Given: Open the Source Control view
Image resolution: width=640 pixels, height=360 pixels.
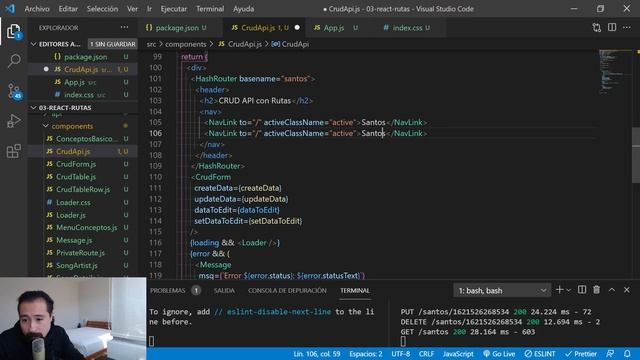Looking at the screenshot, I should pos(14,91).
